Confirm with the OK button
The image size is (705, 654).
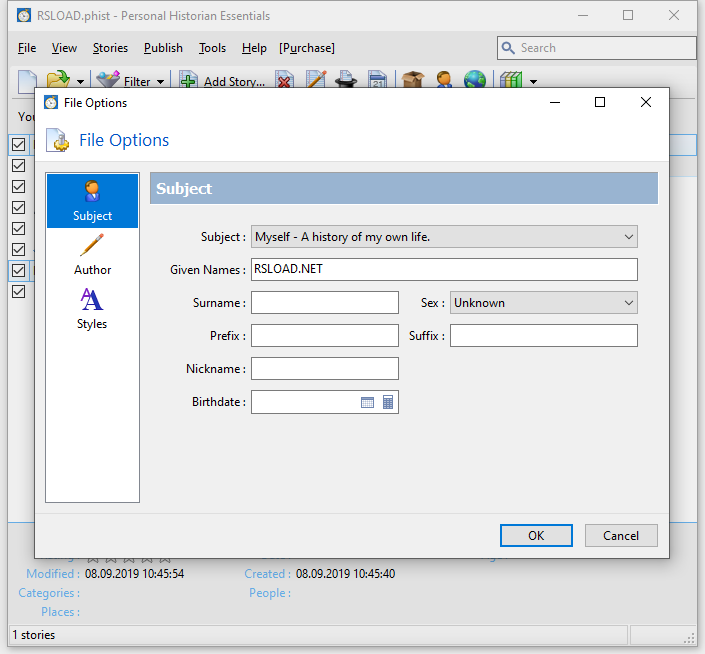536,535
